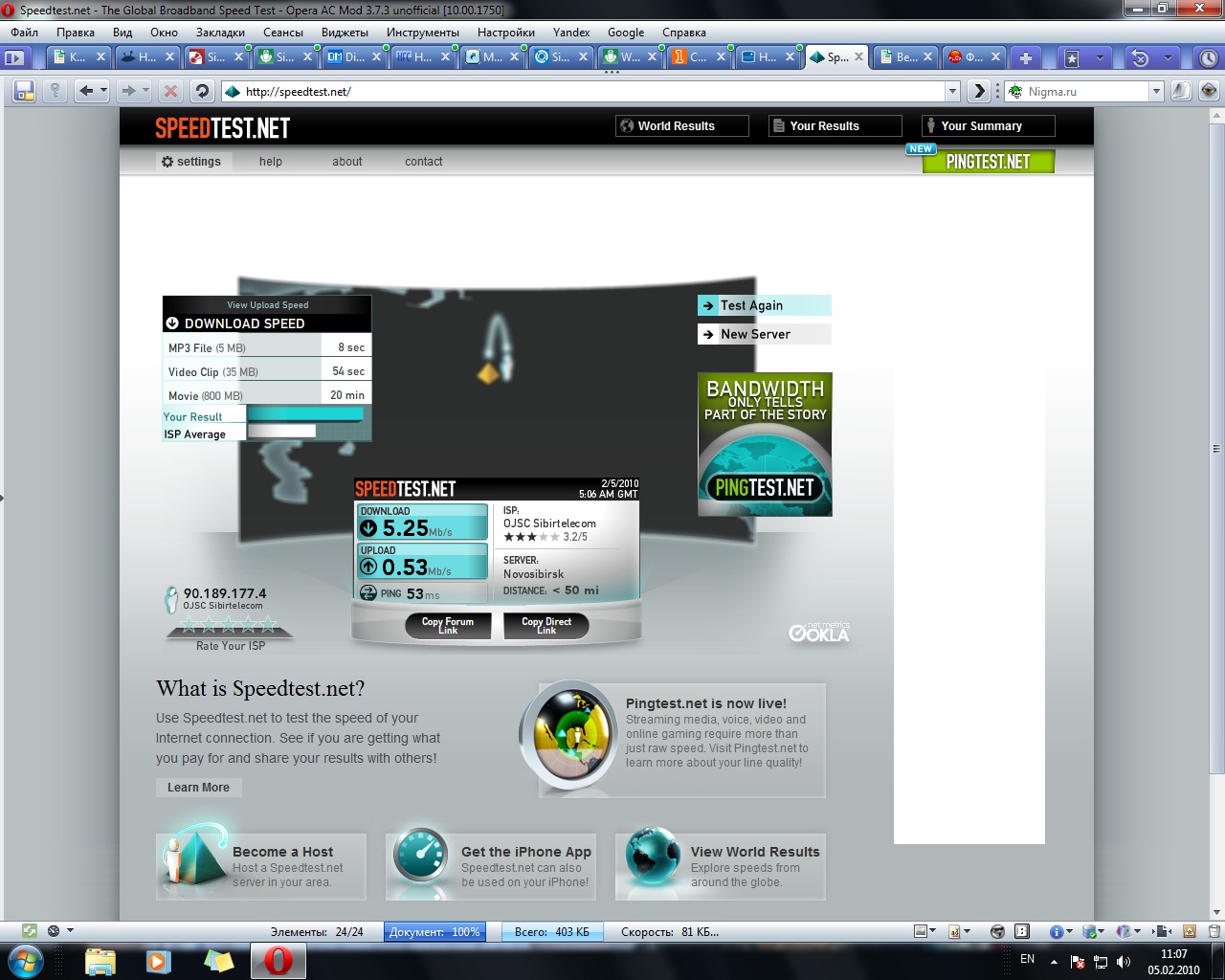This screenshot has width=1225, height=980.
Task: Click the PINGTEST.NET green banner
Action: click(x=989, y=162)
